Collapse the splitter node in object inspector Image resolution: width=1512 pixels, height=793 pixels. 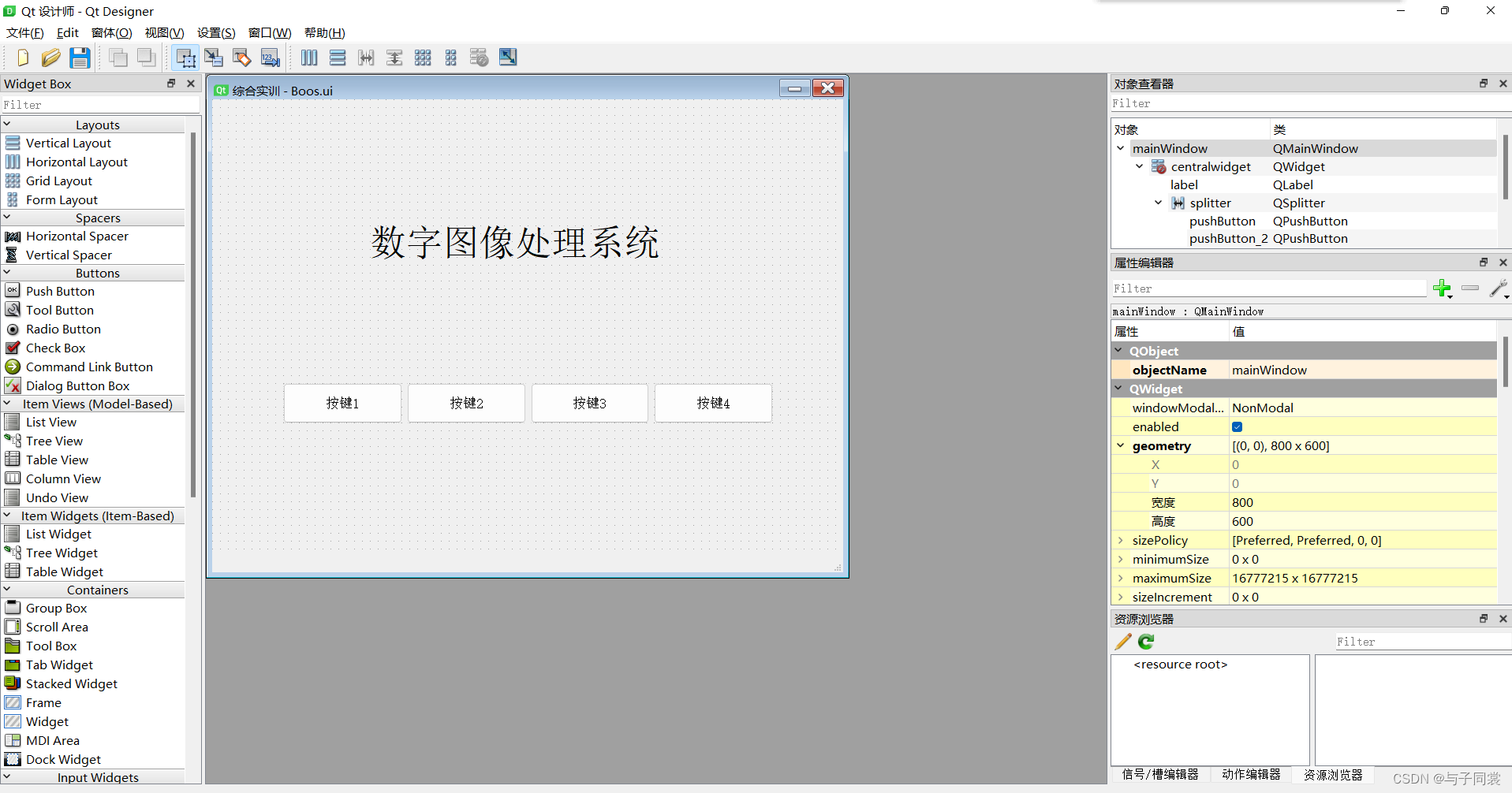click(x=1158, y=203)
